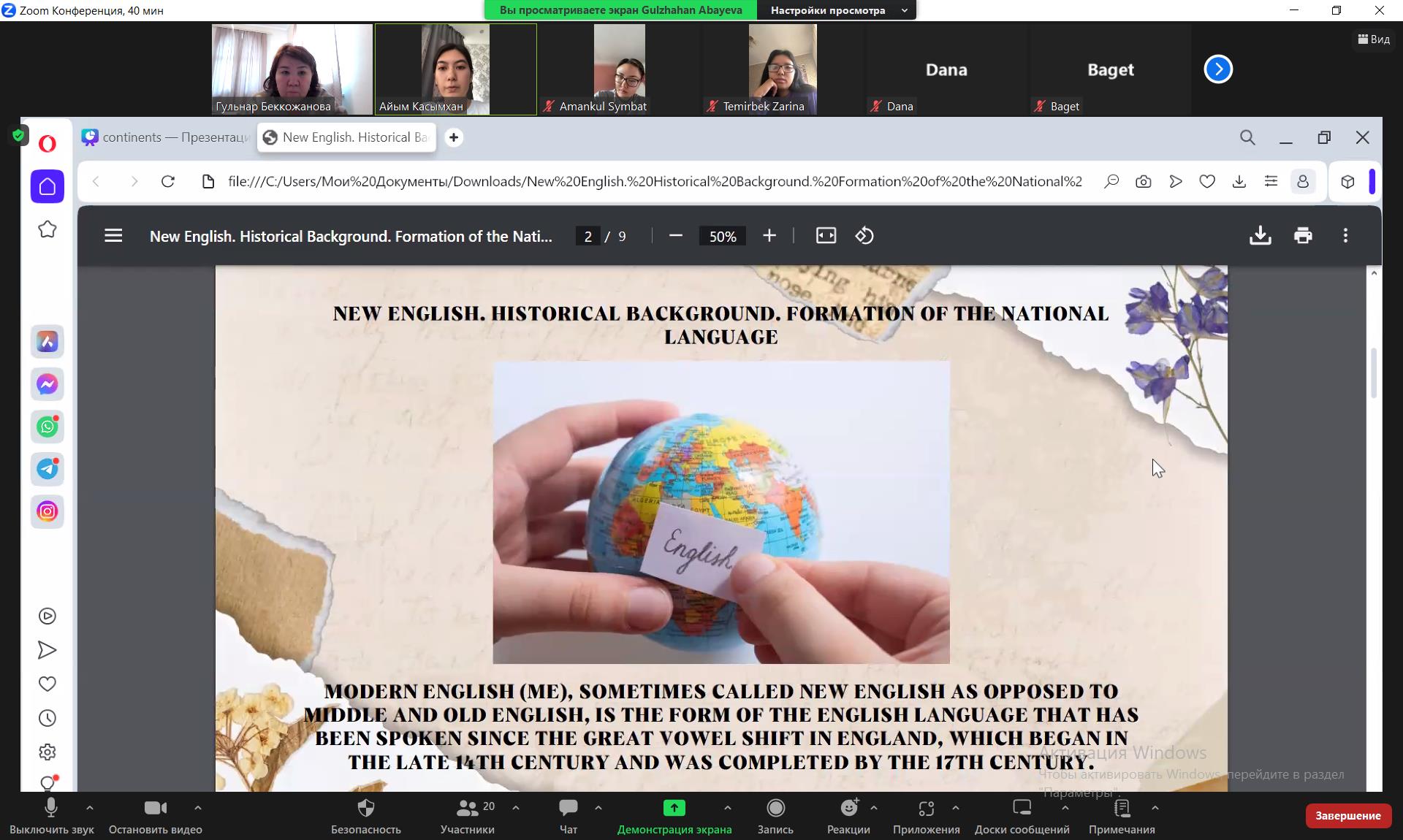This screenshot has height=840, width=1403.
Task: Open Приложения apps icon
Action: tap(926, 808)
